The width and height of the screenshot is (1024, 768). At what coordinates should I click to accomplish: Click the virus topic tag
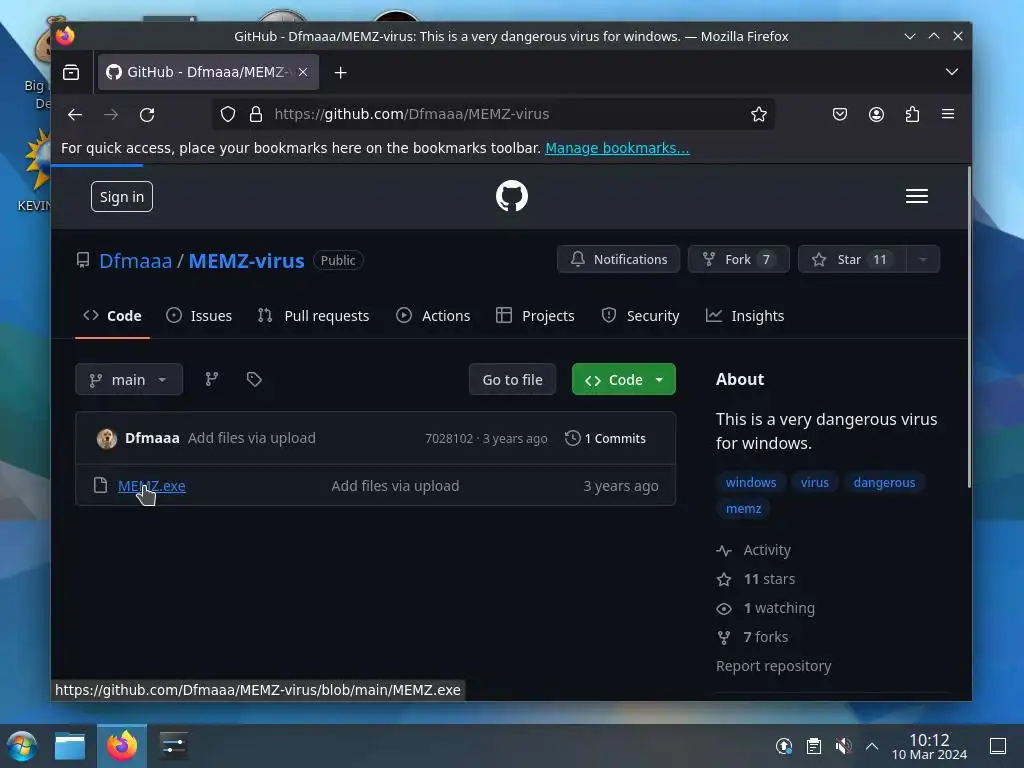814,483
